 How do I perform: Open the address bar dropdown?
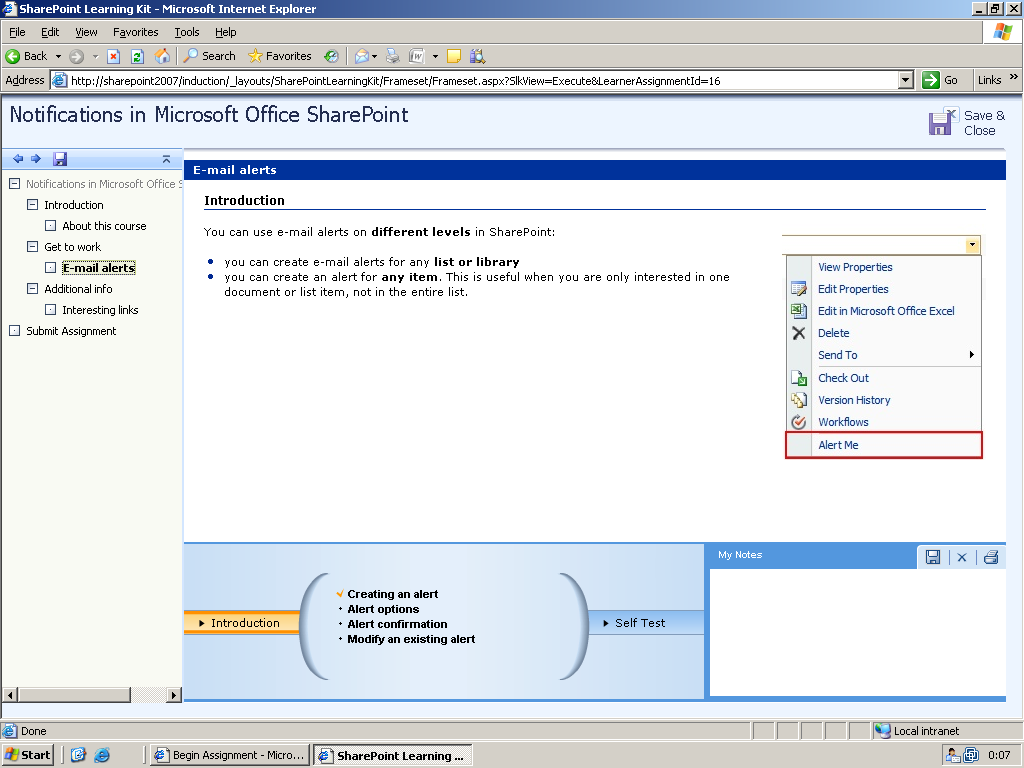coord(905,80)
